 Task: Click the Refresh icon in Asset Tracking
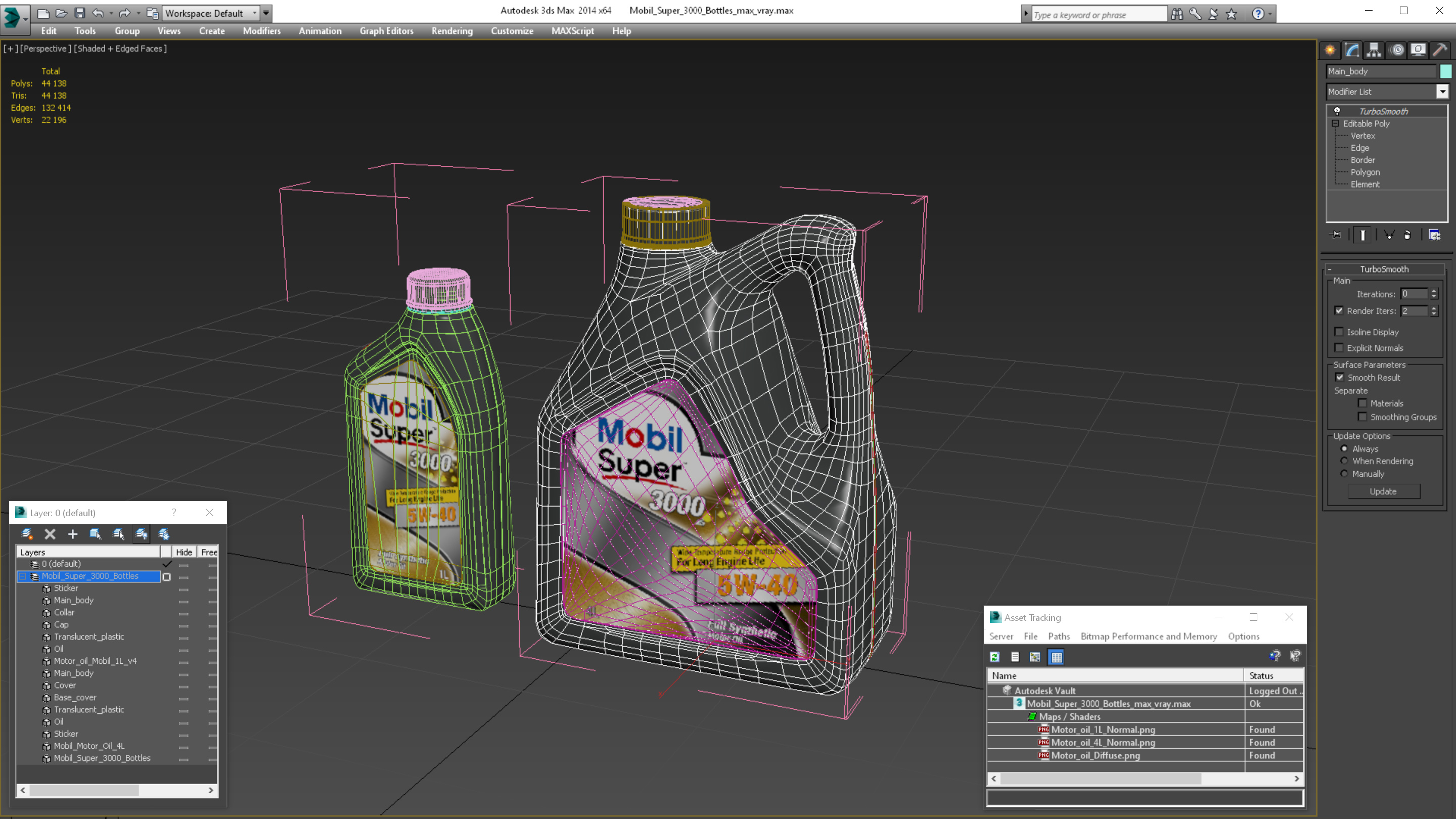[x=995, y=657]
